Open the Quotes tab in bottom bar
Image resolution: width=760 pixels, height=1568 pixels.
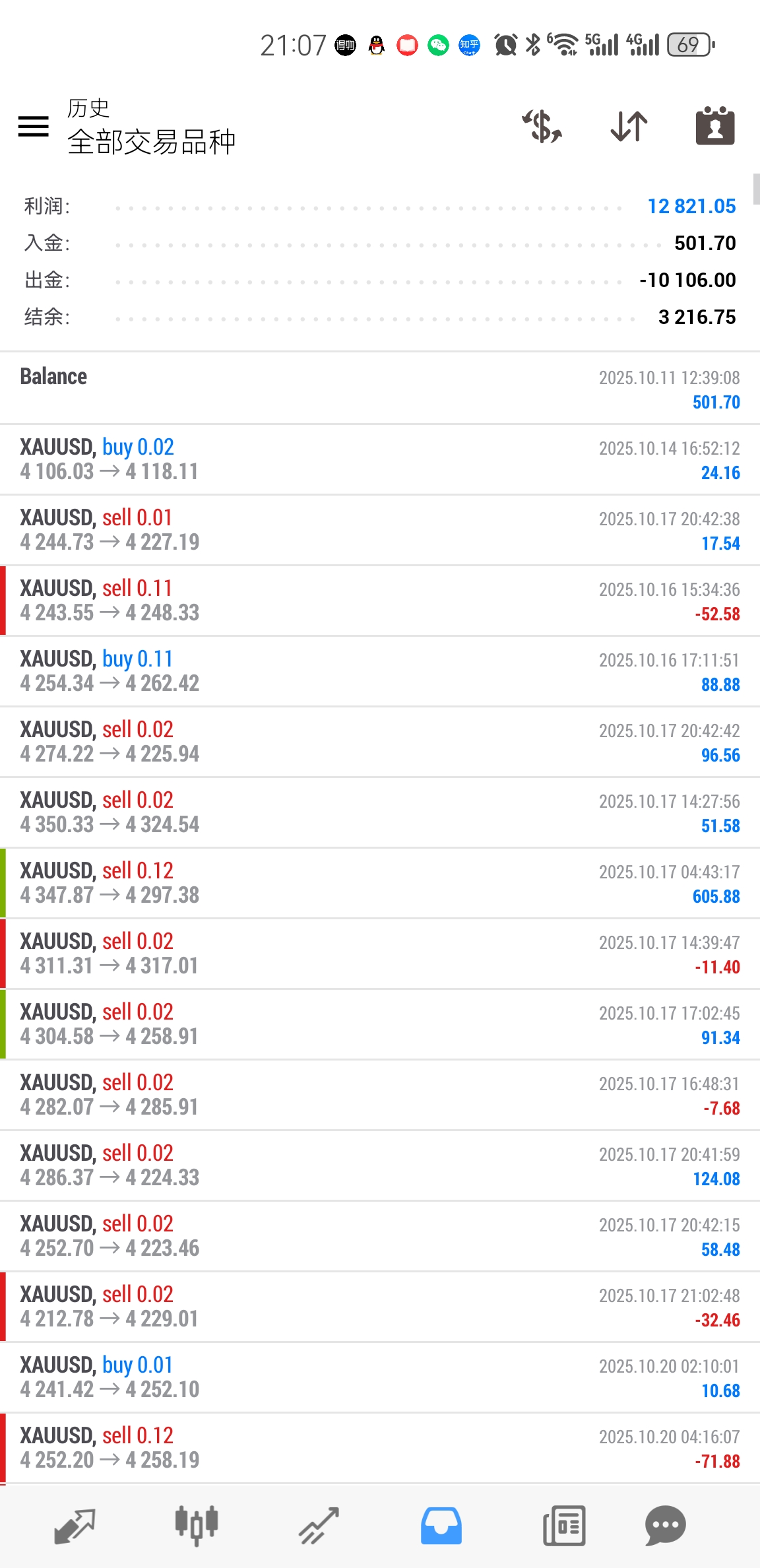(x=75, y=1526)
